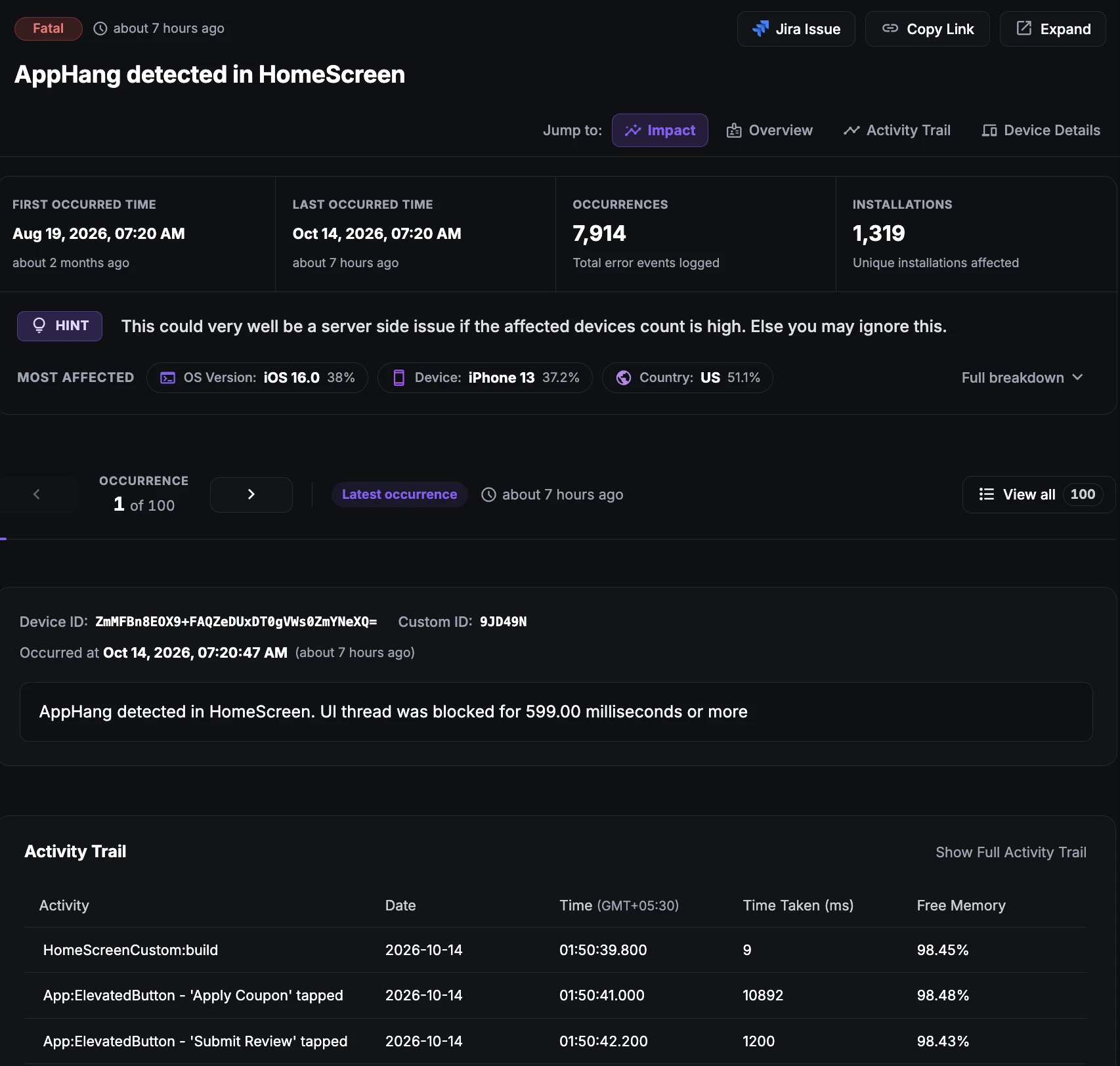Jump to Activity Trail section

coord(897,130)
